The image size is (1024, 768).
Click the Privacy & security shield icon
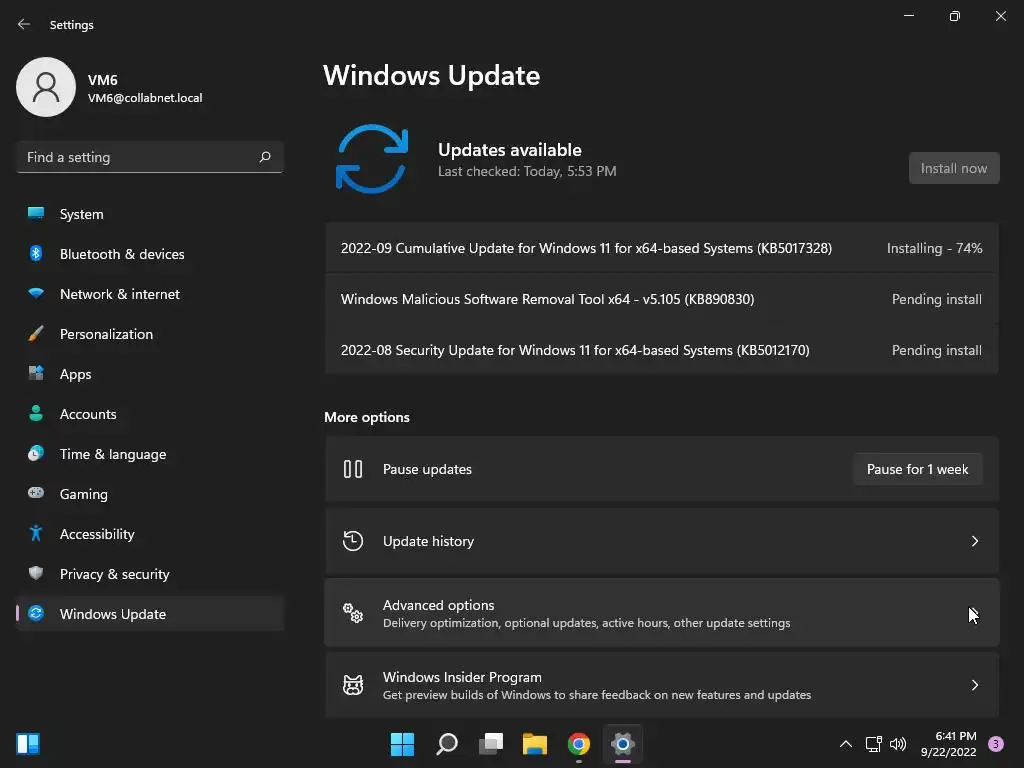click(x=36, y=573)
